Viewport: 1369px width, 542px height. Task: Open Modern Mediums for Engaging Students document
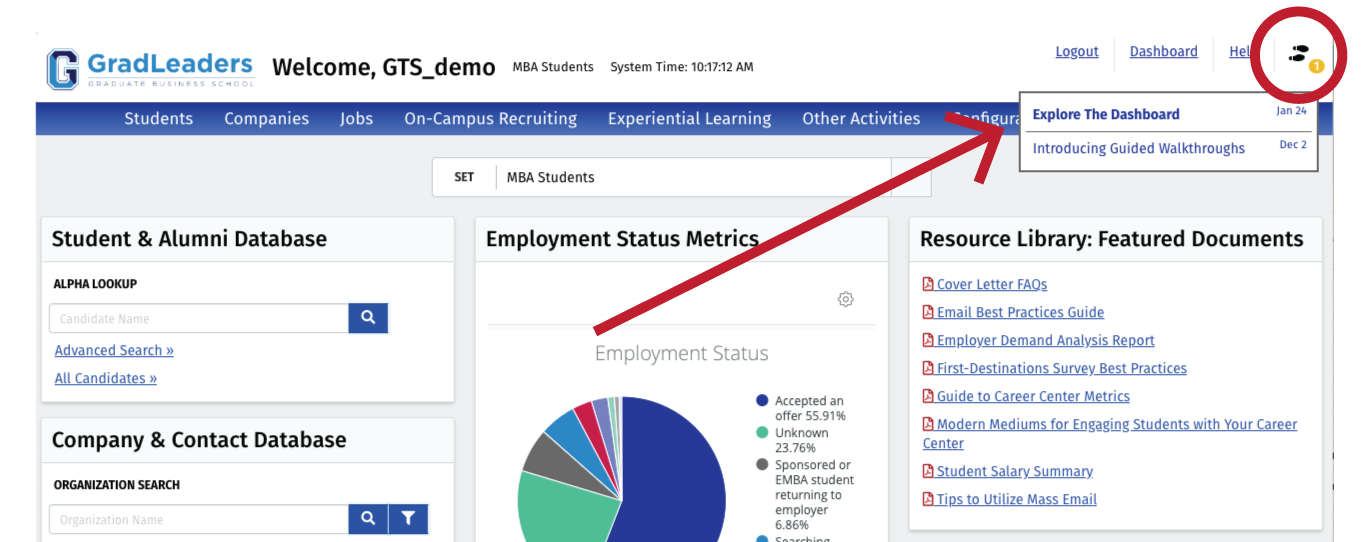tap(1110, 434)
